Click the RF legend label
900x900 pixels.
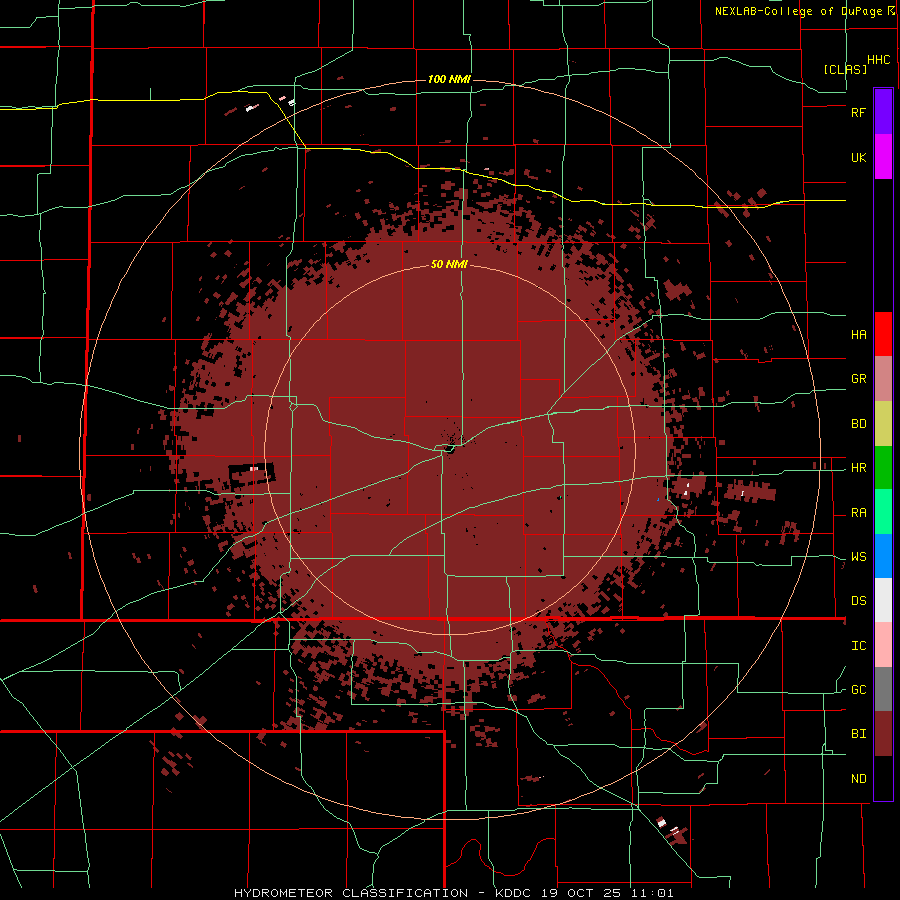[x=858, y=112]
